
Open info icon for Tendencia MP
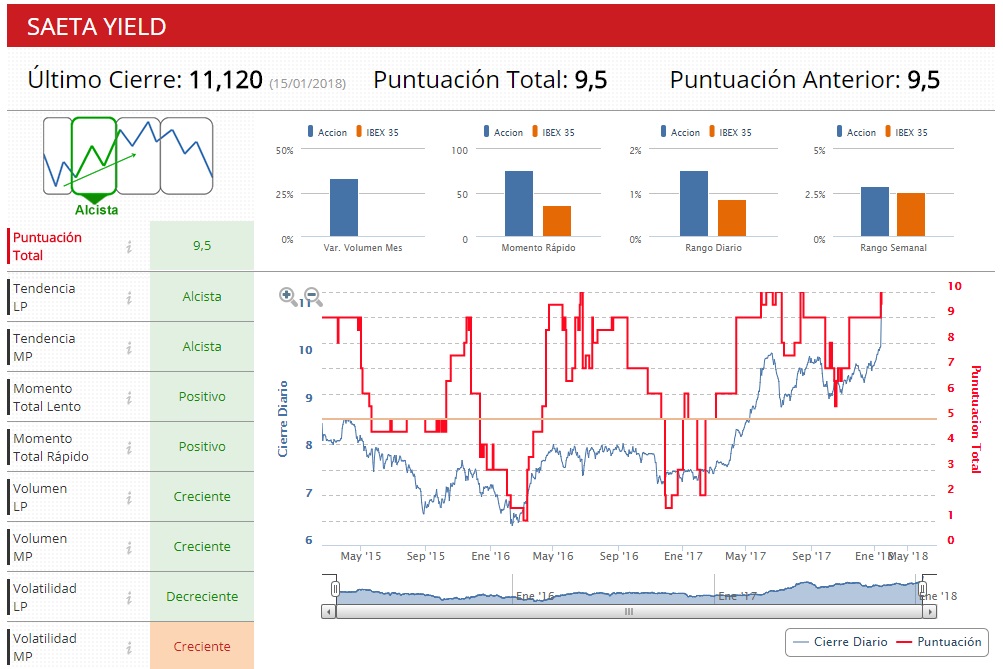tap(129, 347)
